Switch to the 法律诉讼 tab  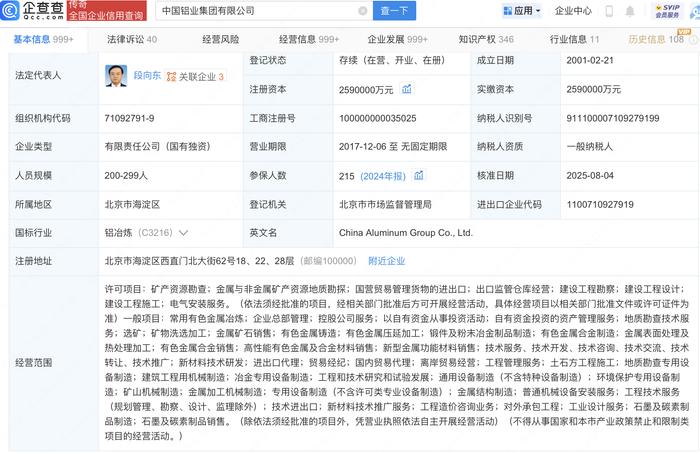coord(132,39)
